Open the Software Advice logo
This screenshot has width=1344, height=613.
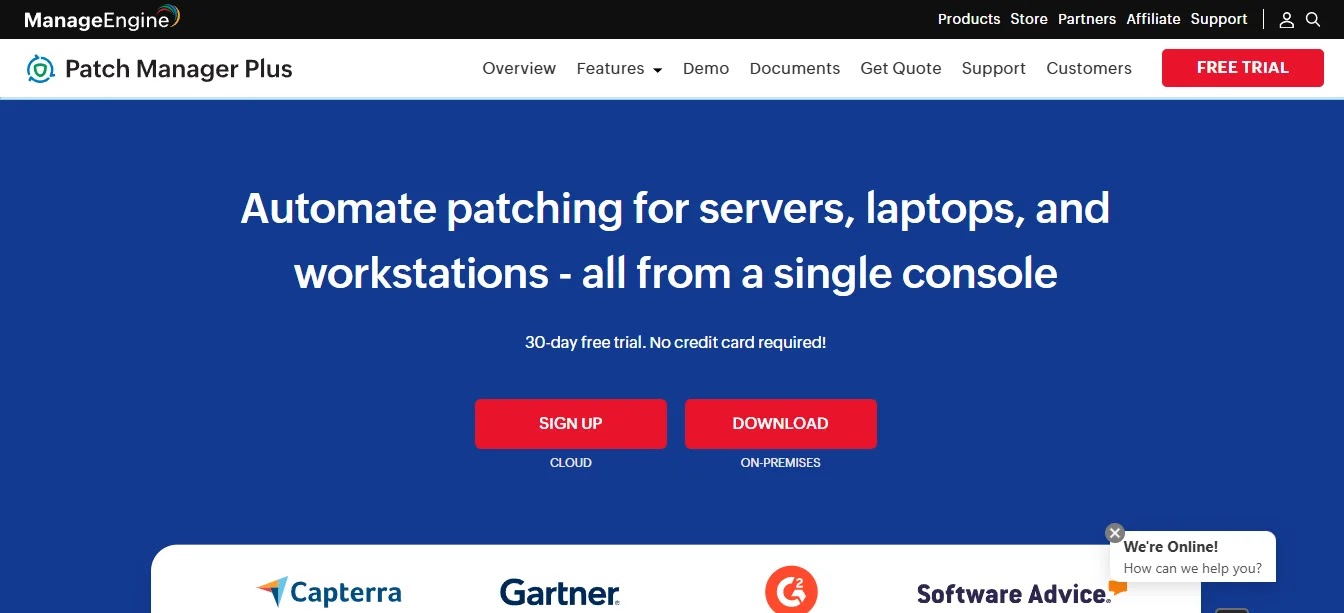1021,593
